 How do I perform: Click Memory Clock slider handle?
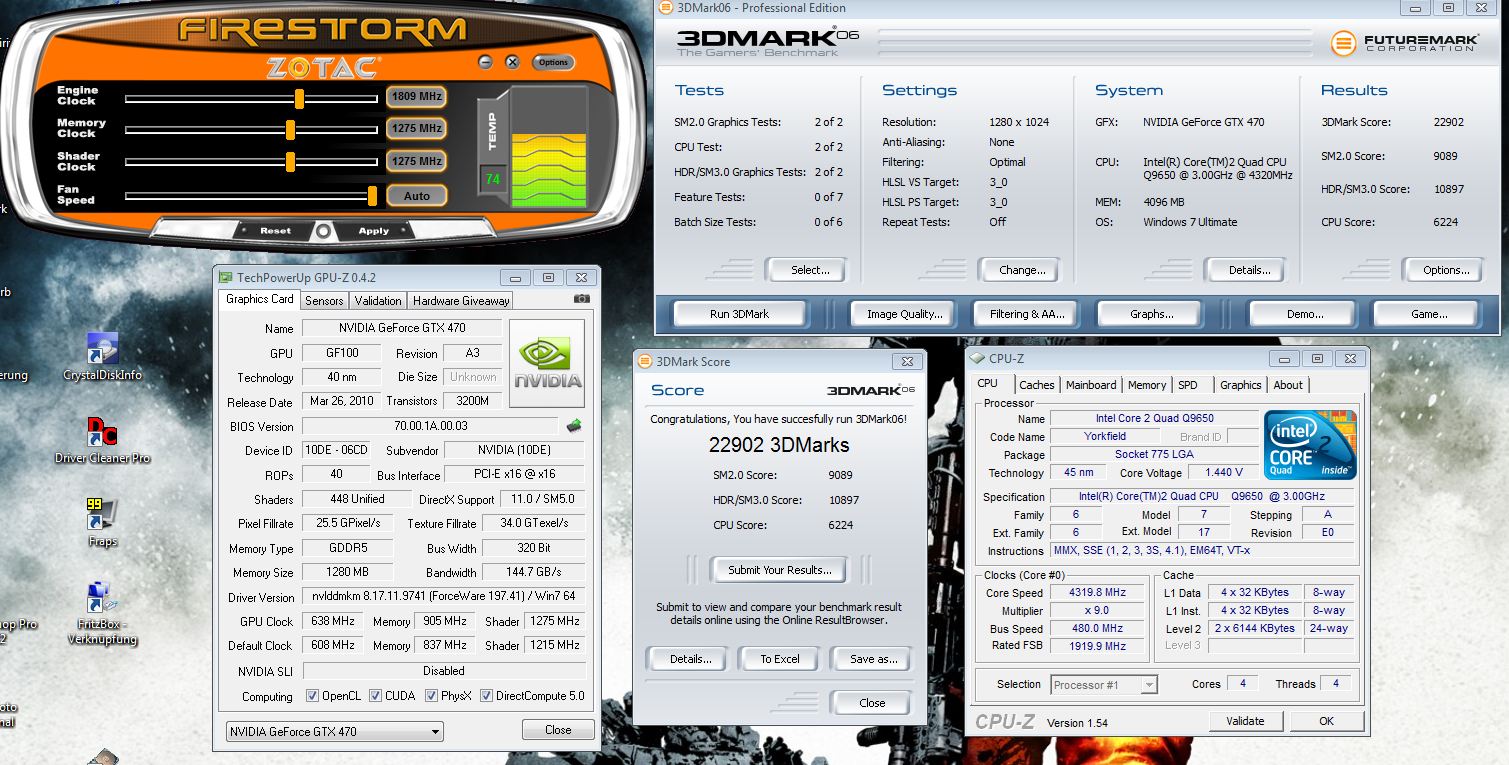click(290, 130)
